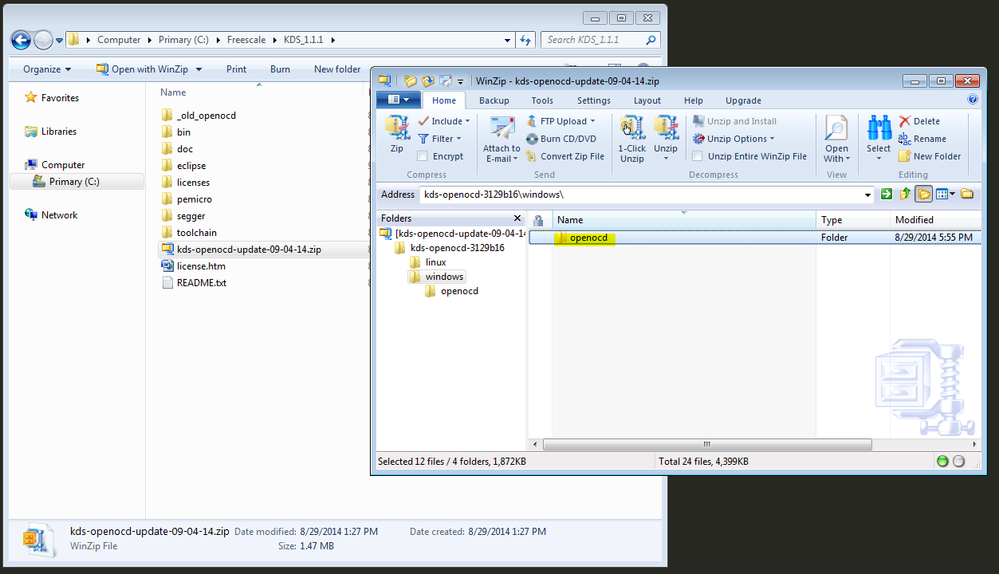Open the Explorer Organize menu

[47, 69]
